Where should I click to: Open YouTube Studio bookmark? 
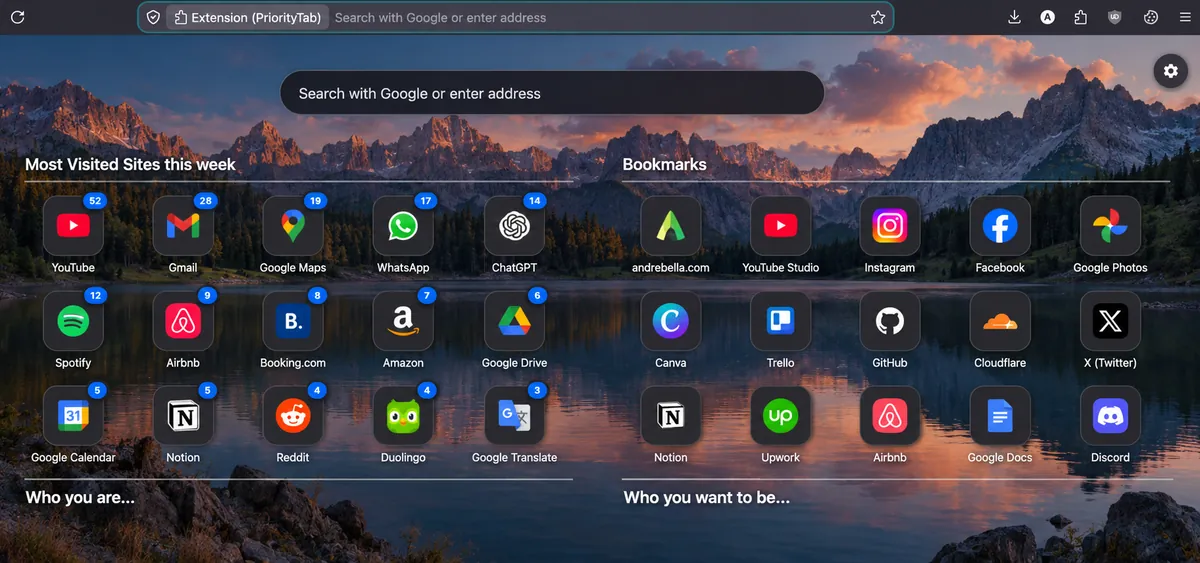click(x=780, y=226)
